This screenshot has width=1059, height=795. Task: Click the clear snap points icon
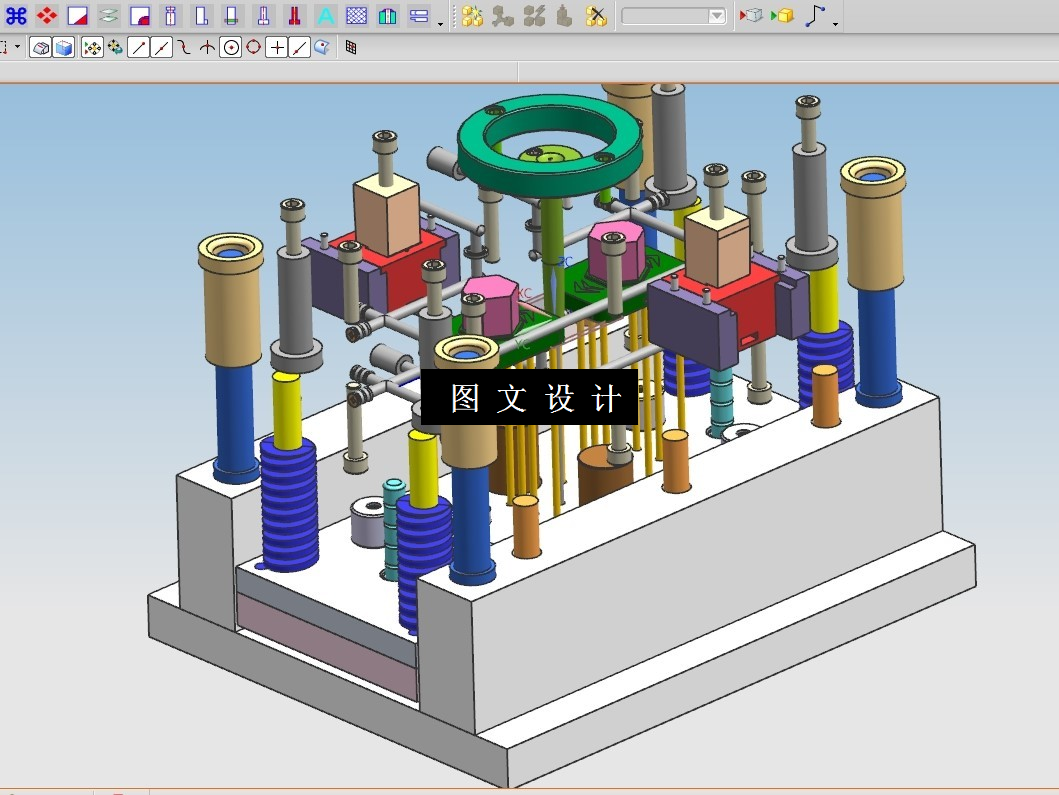coord(115,47)
